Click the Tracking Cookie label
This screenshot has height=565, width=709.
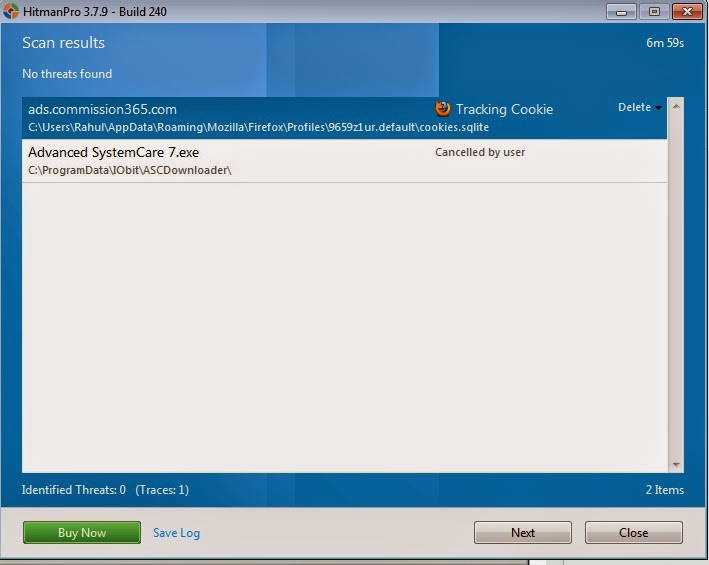[x=504, y=109]
